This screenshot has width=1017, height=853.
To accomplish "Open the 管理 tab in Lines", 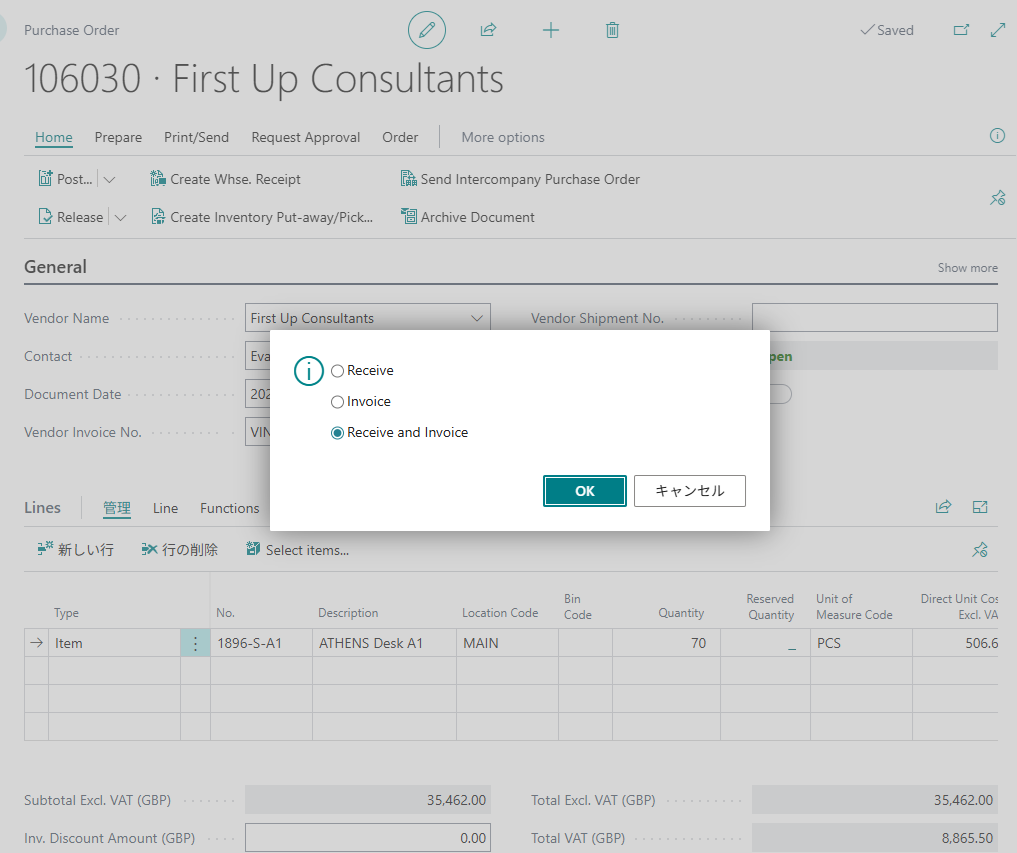I will tap(117, 508).
